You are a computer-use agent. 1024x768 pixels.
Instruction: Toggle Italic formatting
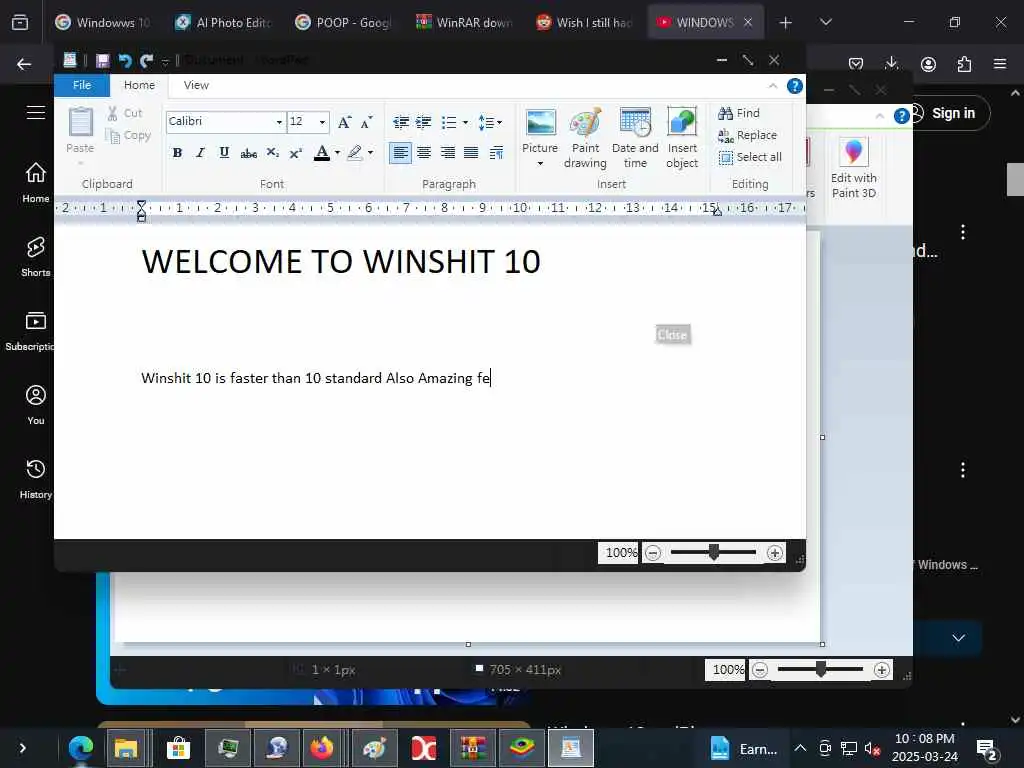tap(200, 153)
